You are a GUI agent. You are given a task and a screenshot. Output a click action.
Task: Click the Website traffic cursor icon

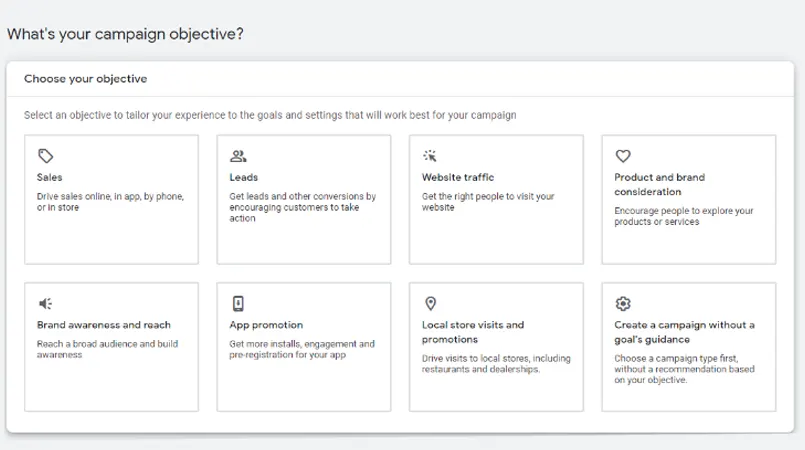tap(430, 156)
